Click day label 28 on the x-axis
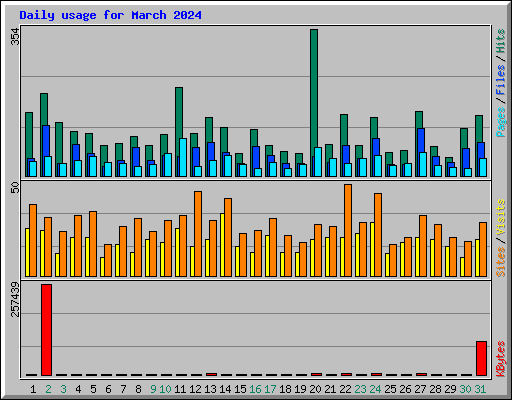The height and width of the screenshot is (400, 512). coord(435,389)
